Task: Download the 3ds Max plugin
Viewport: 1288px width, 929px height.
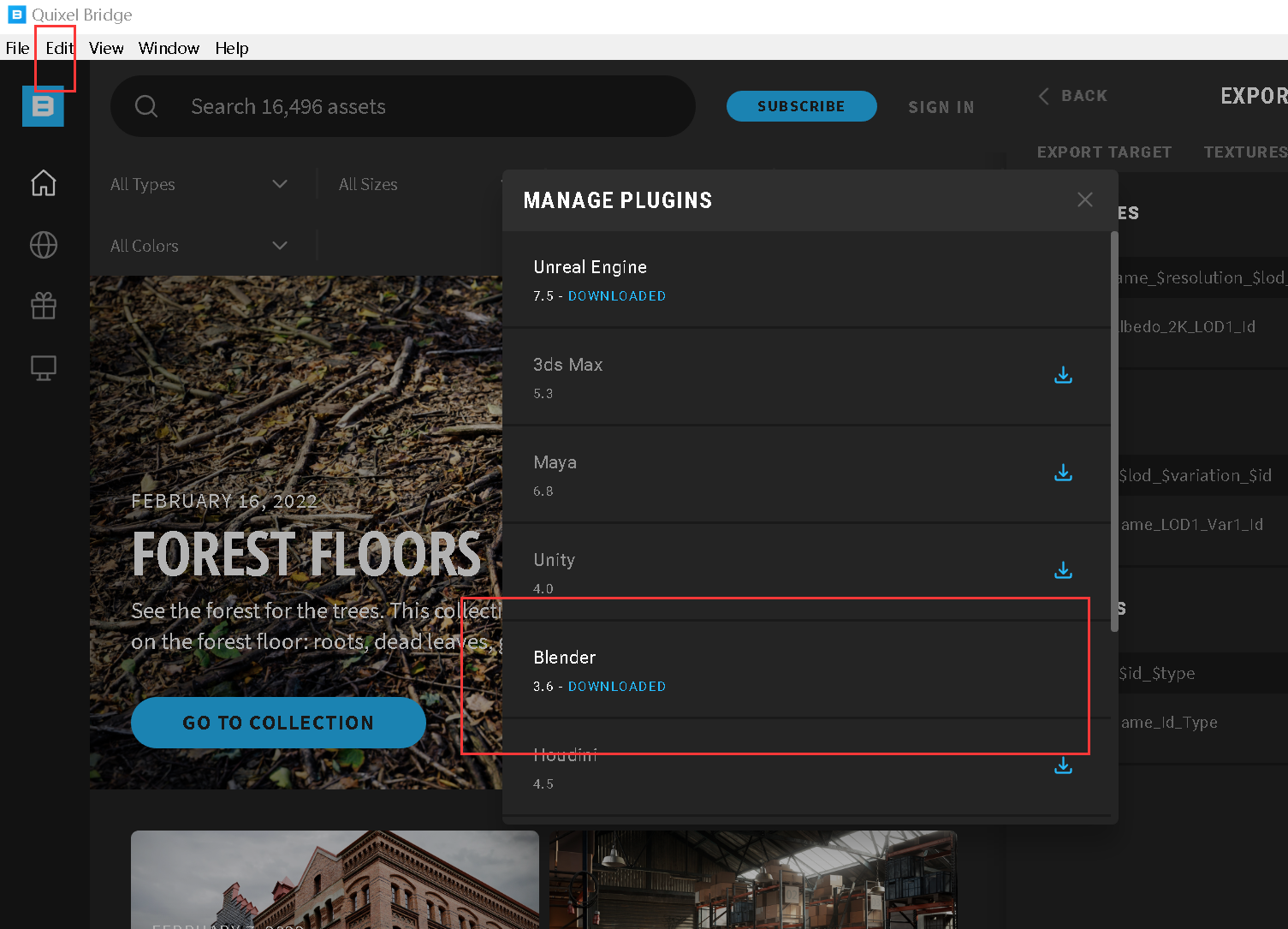Action: click(x=1063, y=375)
